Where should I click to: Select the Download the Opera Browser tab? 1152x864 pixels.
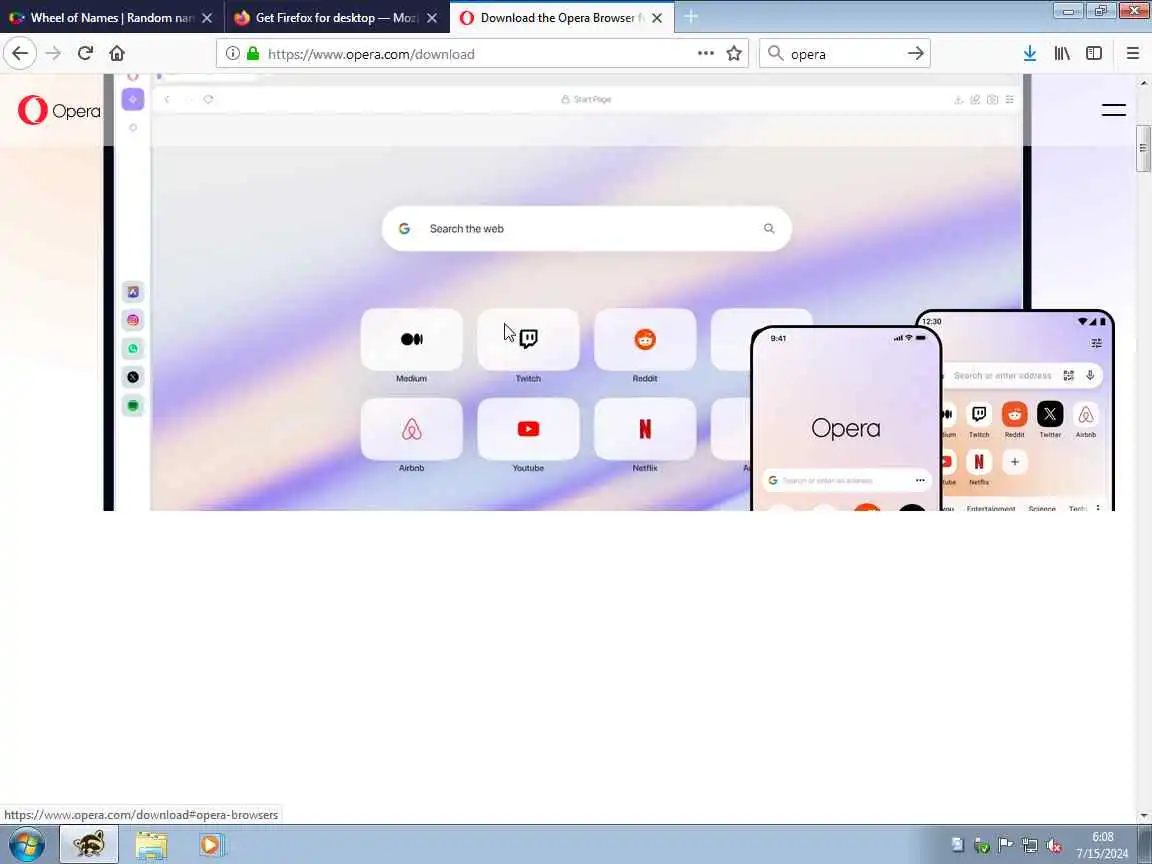[561, 18]
